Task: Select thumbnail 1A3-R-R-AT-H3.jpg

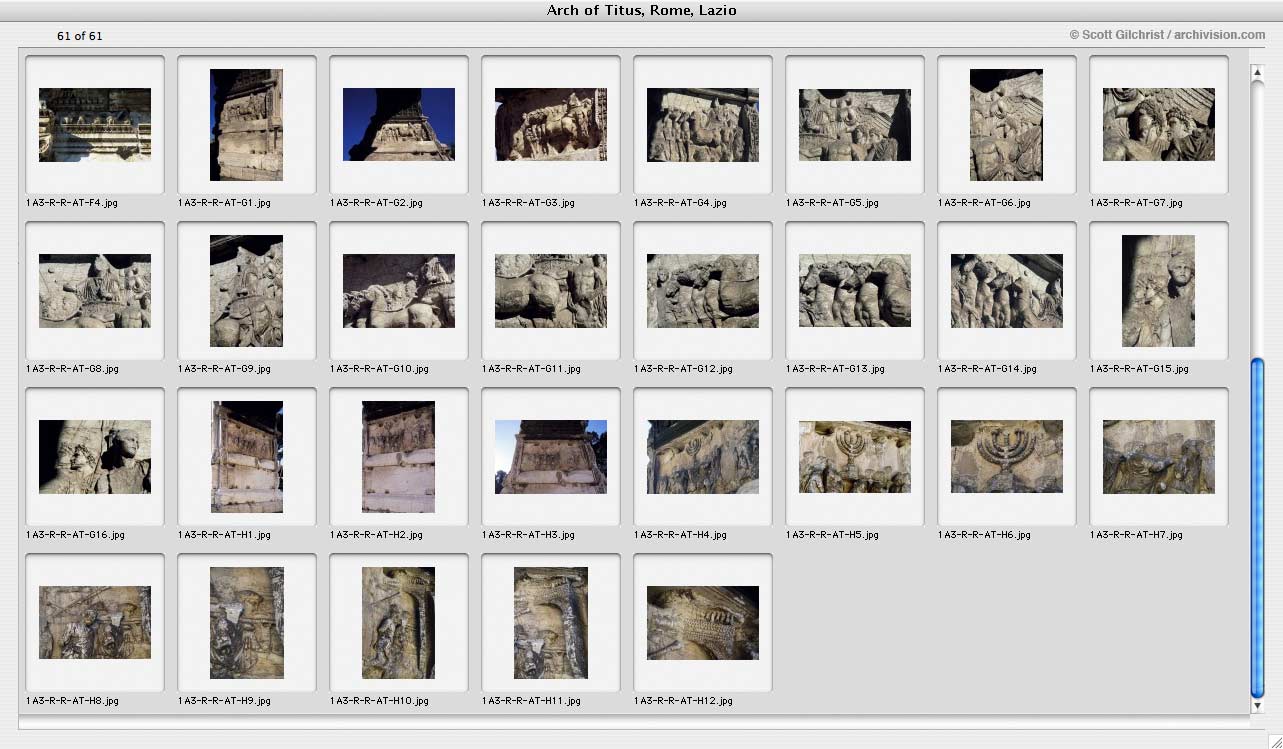Action: pos(551,457)
